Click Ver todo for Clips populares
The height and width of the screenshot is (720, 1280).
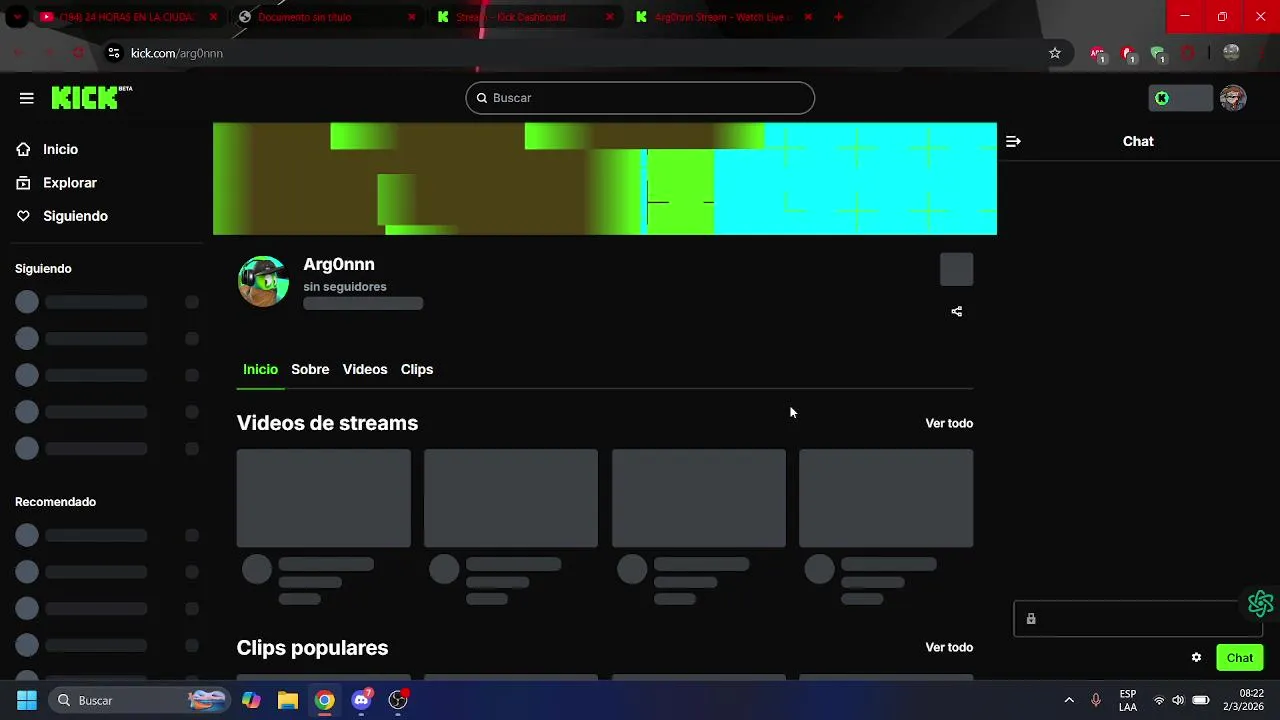tap(949, 647)
